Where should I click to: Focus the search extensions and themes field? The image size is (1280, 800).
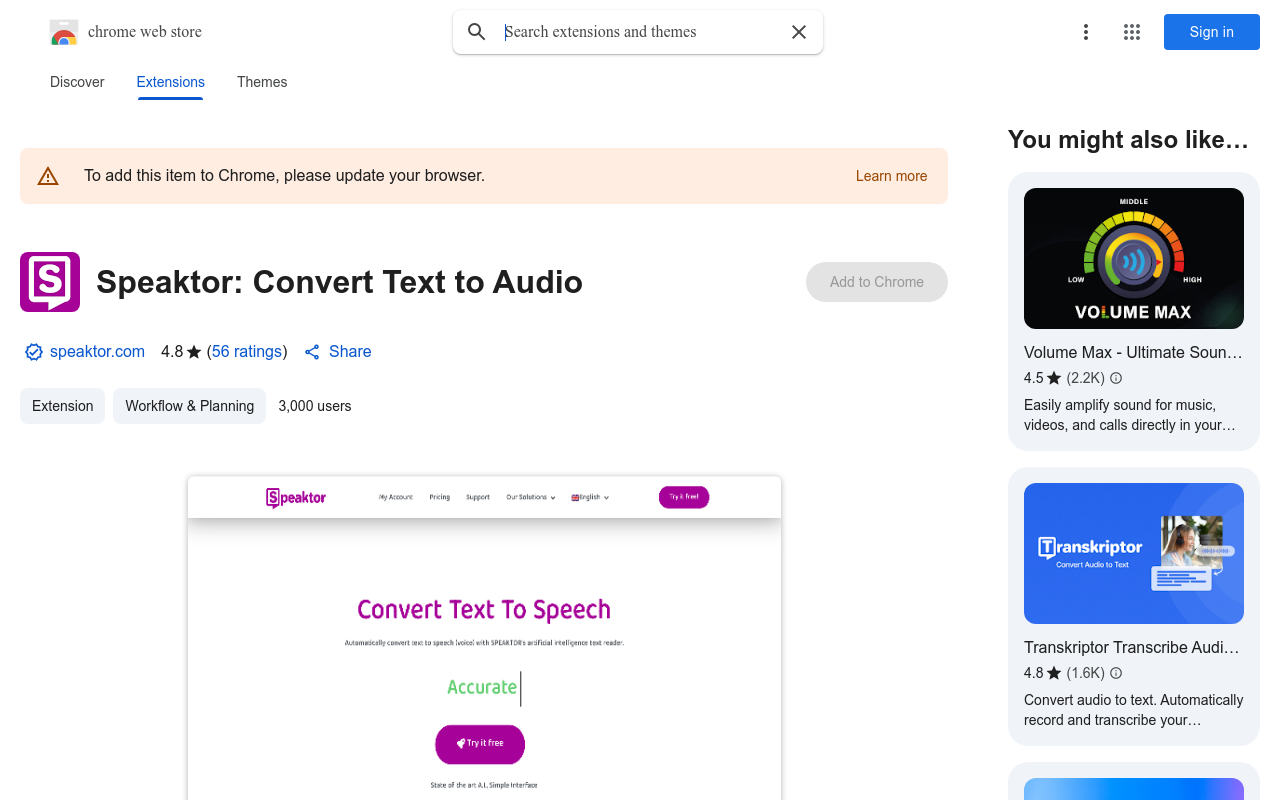[638, 32]
